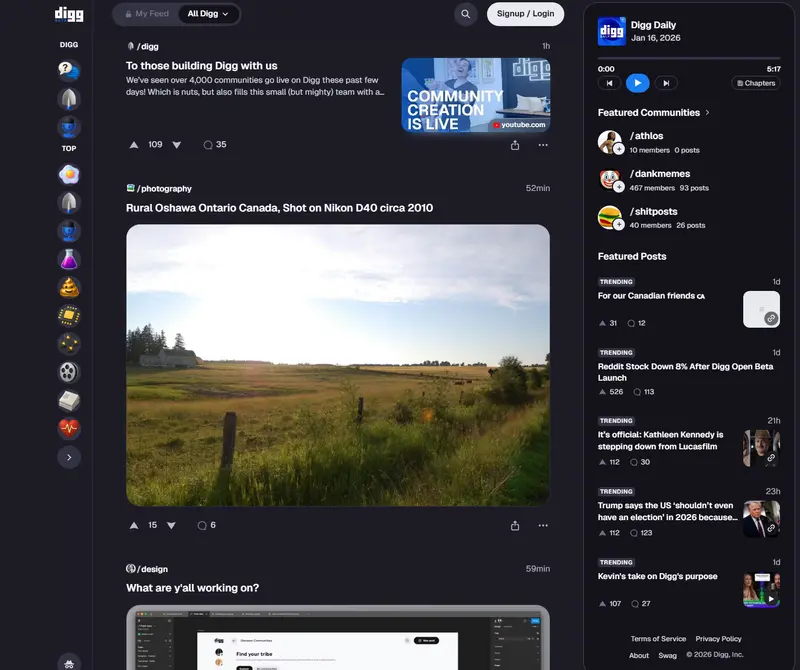Join the /dankmemes community with plus badge
800x670 pixels.
tap(619, 187)
